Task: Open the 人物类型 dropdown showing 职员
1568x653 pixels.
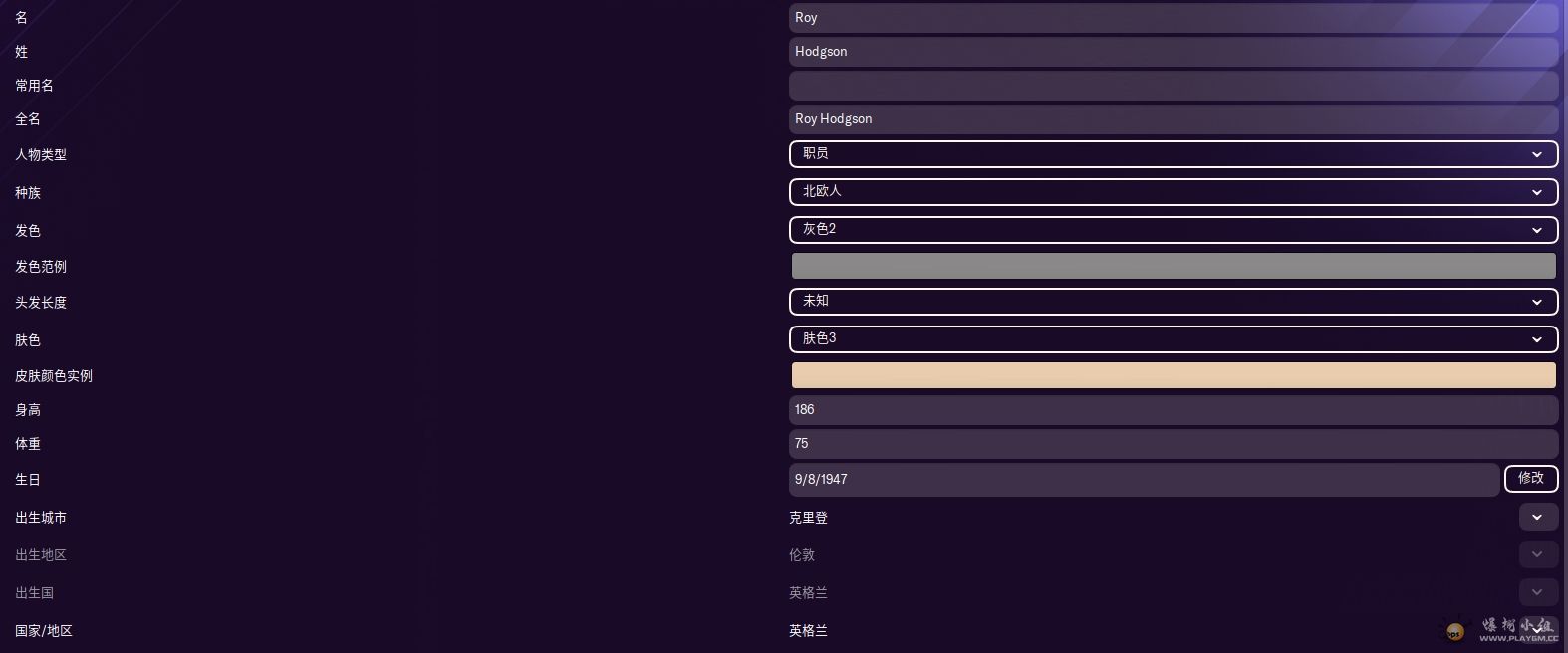Action: [1174, 154]
